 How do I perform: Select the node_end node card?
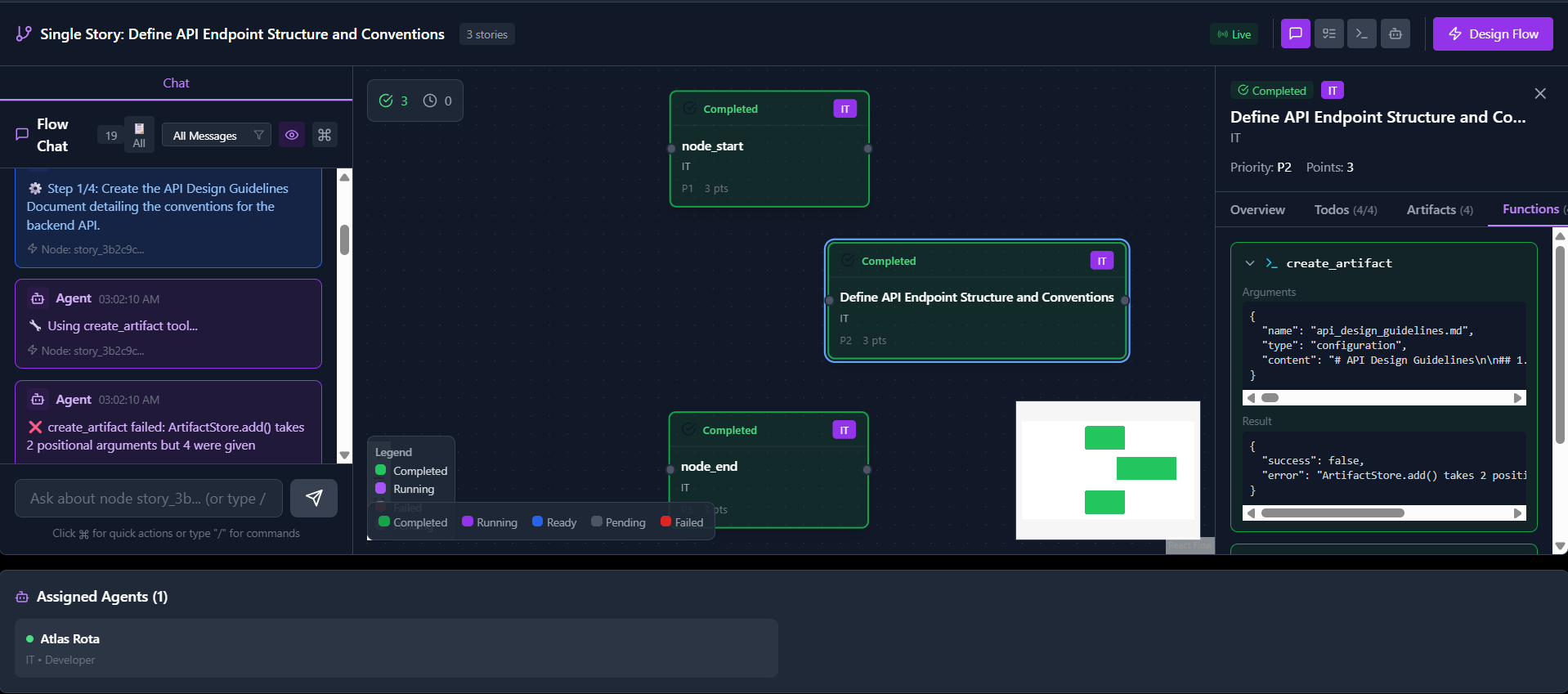pyautogui.click(x=768, y=470)
